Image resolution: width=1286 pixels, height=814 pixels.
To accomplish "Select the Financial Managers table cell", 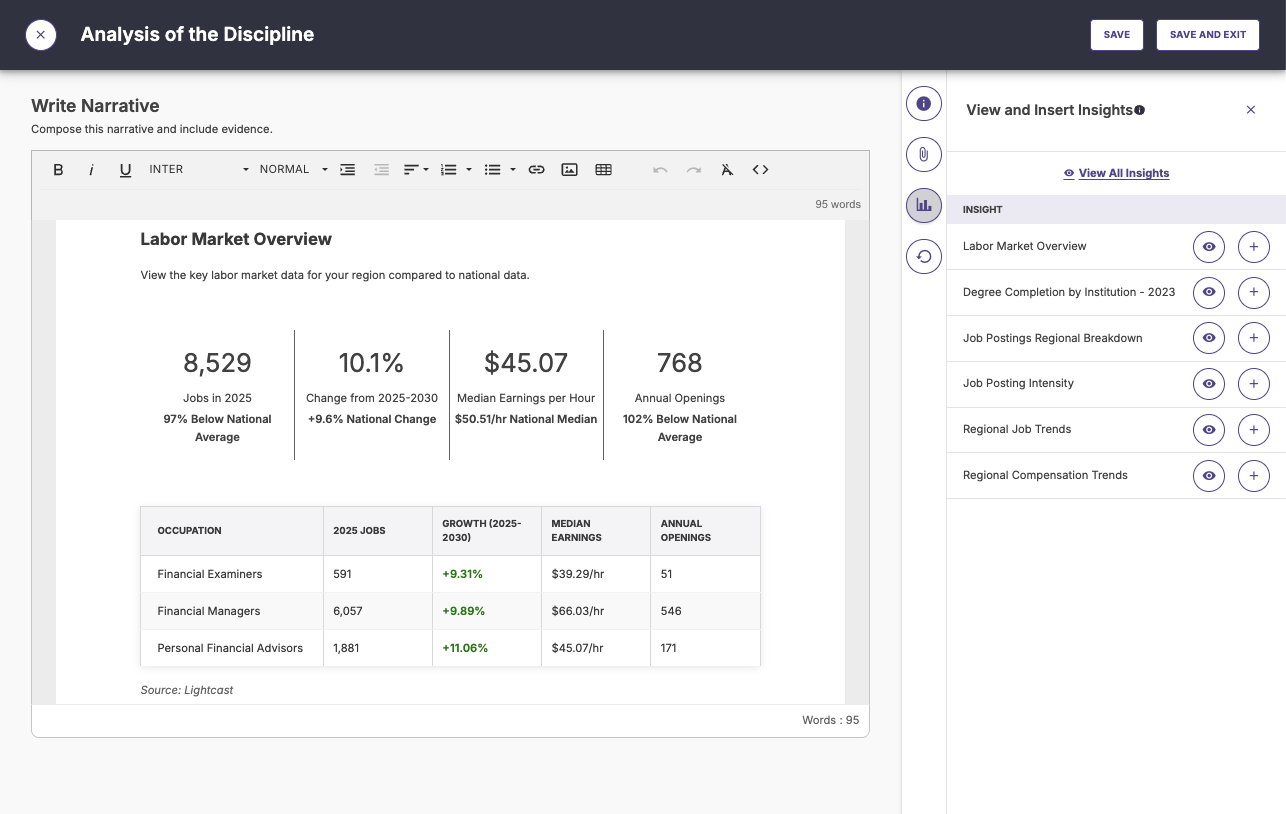I will pyautogui.click(x=232, y=611).
